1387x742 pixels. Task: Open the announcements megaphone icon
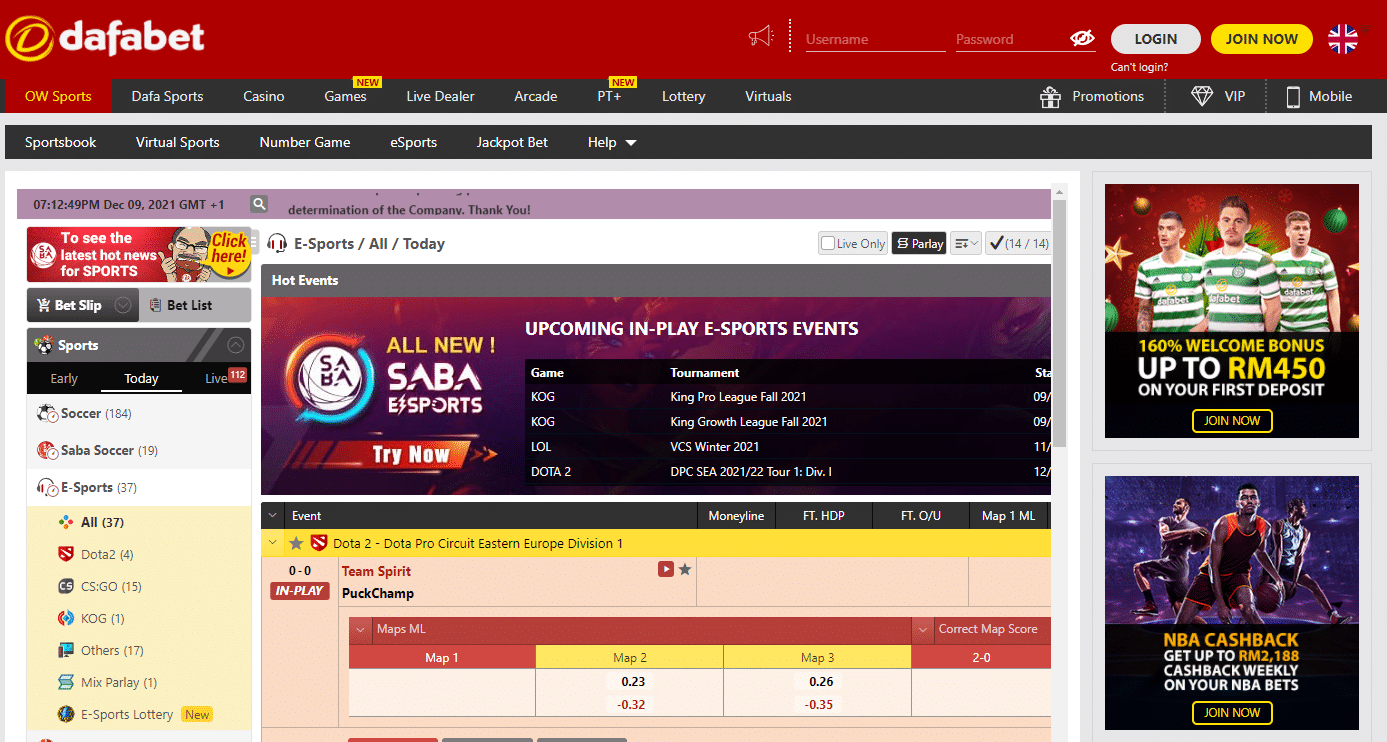point(761,38)
